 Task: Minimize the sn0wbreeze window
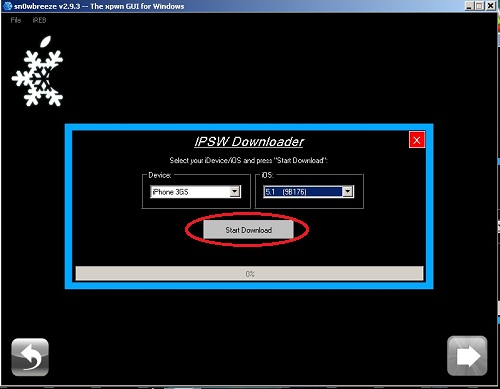click(x=469, y=6)
